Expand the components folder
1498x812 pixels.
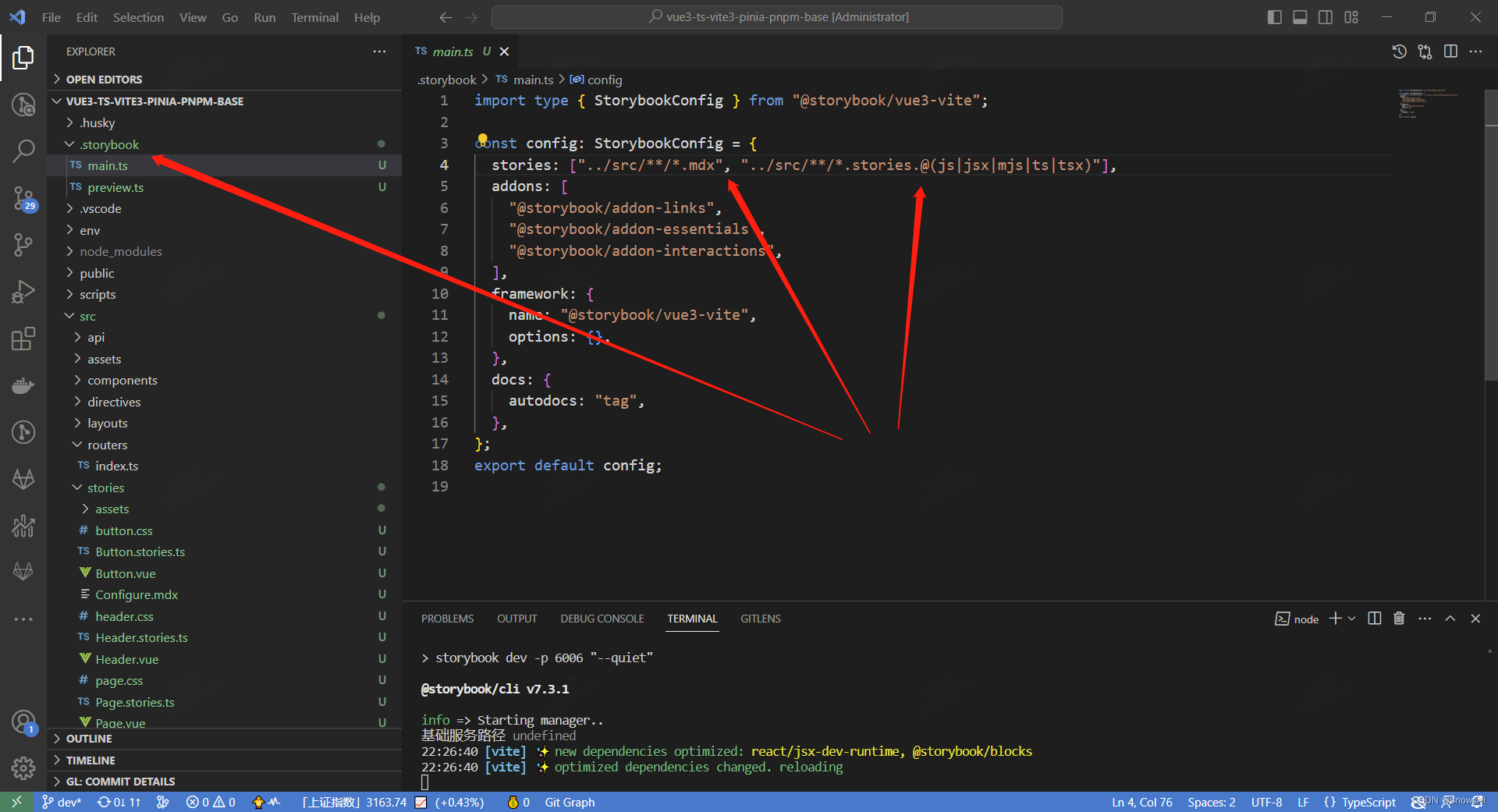click(x=225, y=380)
